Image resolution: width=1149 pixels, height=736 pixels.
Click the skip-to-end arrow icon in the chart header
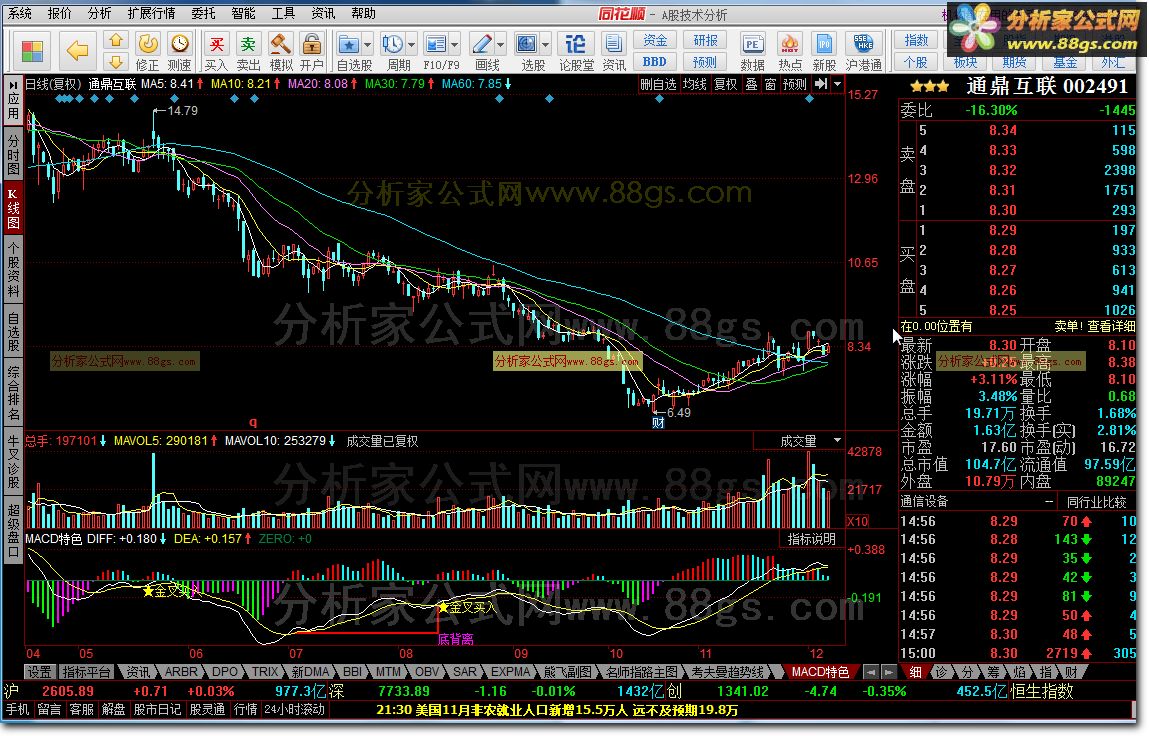821,84
